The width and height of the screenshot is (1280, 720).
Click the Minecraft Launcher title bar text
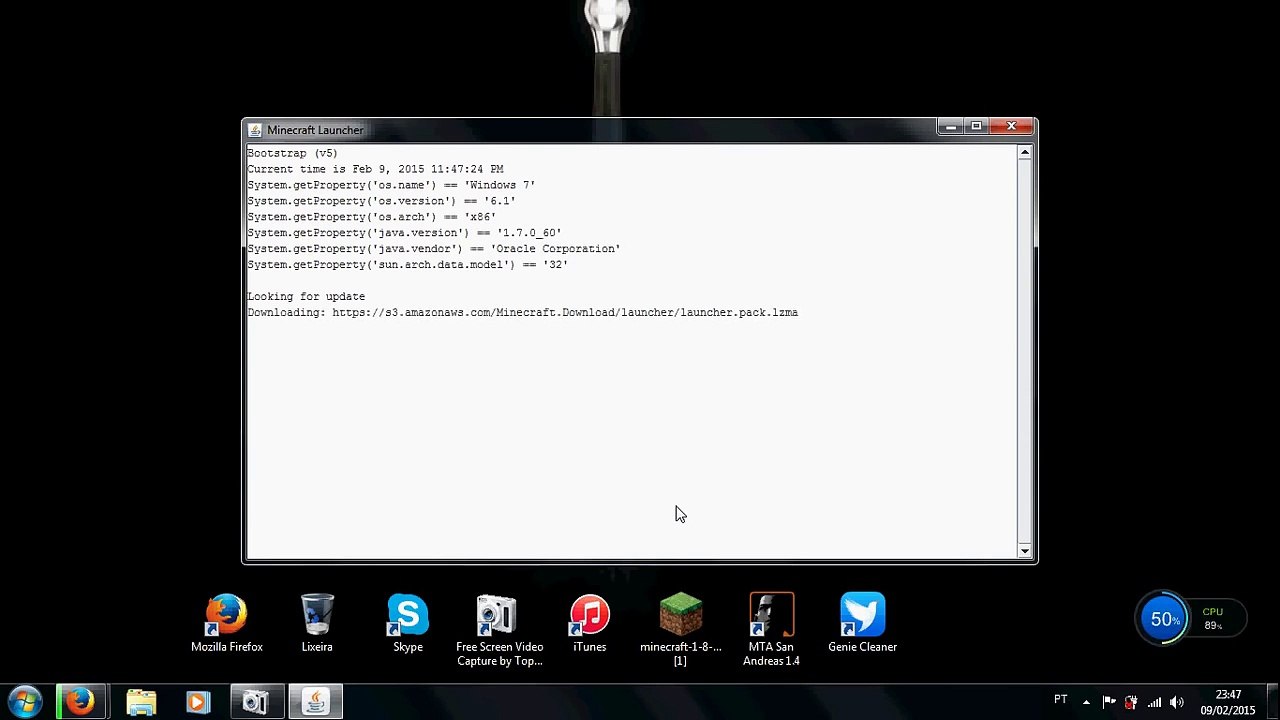click(315, 130)
